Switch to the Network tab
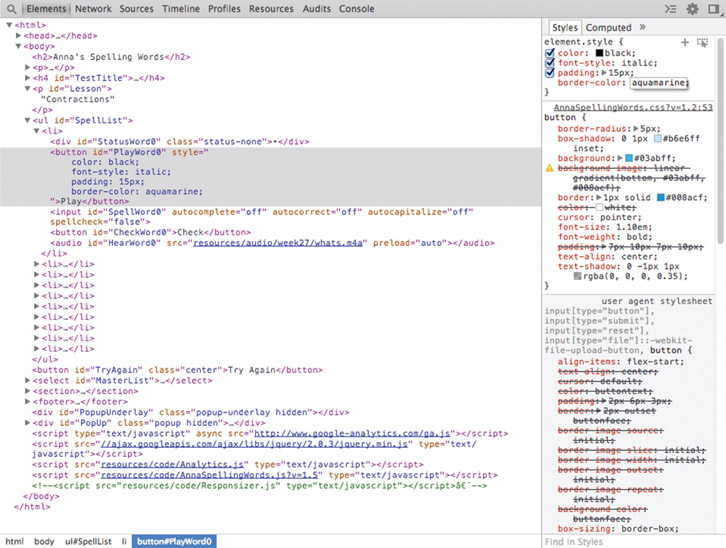The height and width of the screenshot is (548, 726). pos(93,9)
